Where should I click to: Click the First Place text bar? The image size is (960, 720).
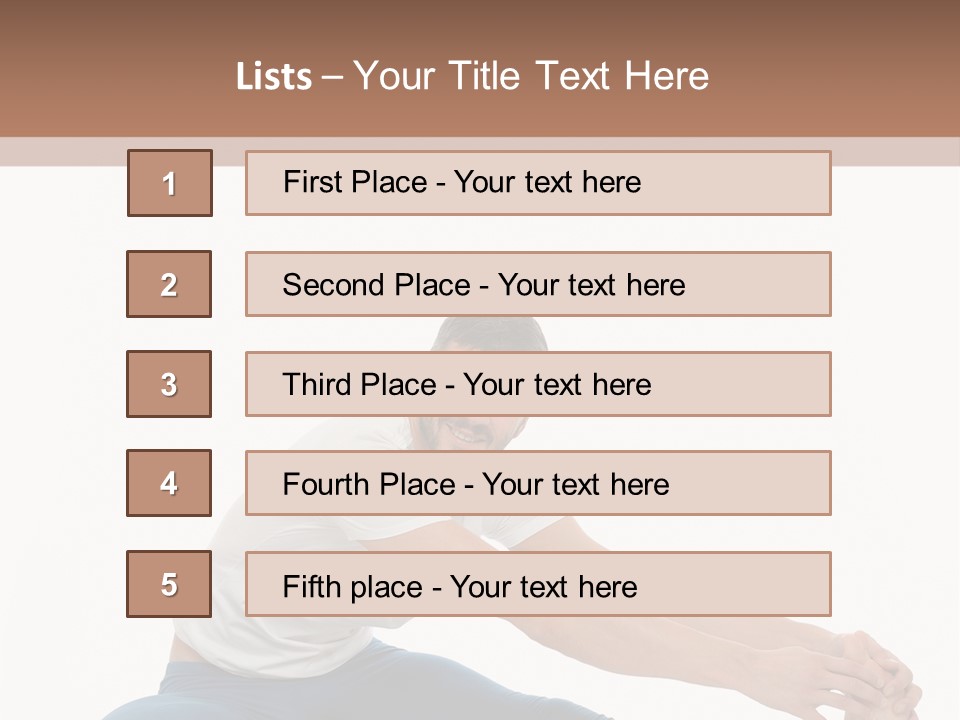point(538,183)
